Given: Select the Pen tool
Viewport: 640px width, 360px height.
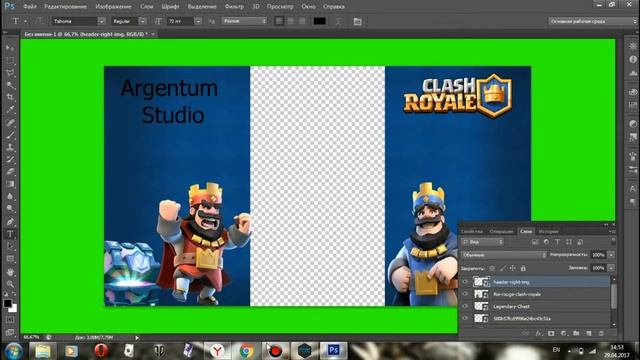Looking at the screenshot, I should point(10,222).
